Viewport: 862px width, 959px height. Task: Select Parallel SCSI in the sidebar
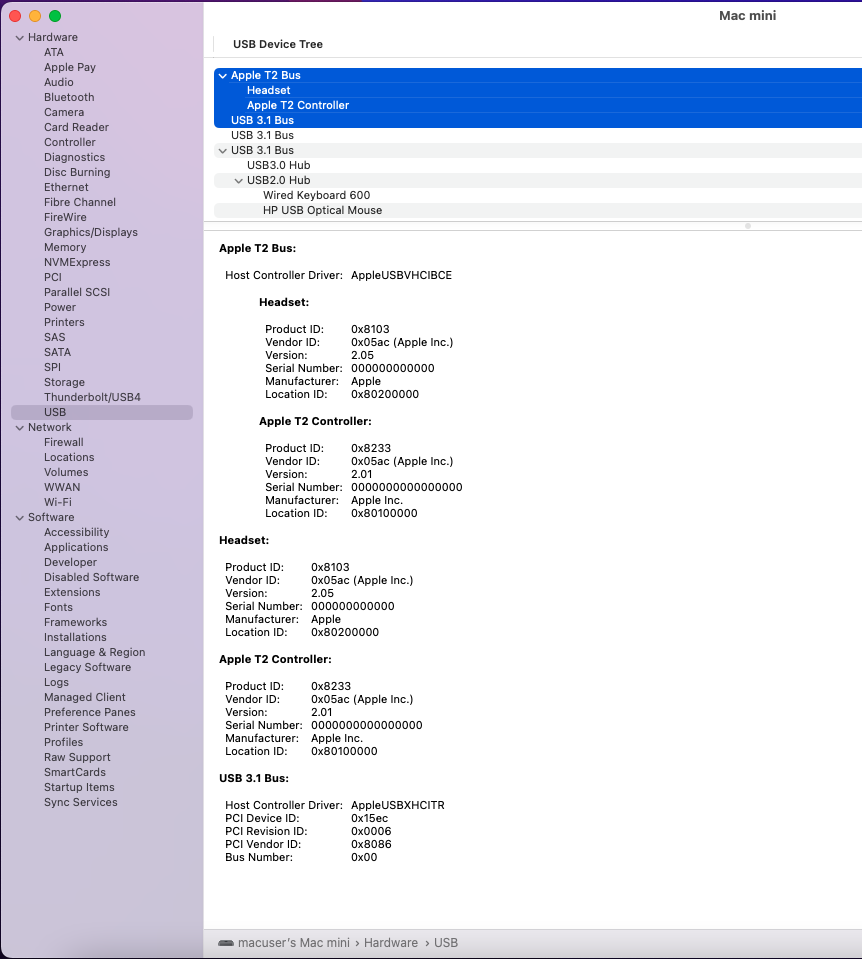click(x=77, y=292)
